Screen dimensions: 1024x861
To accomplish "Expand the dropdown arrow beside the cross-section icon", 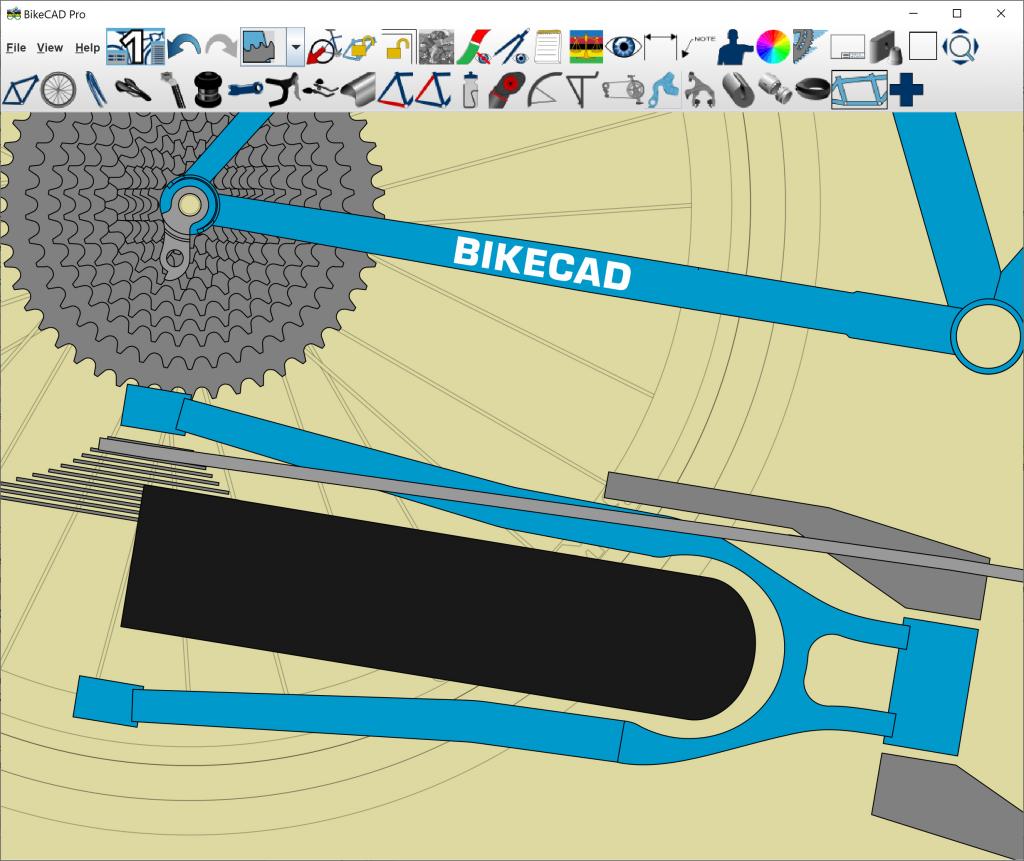I will coord(295,46).
